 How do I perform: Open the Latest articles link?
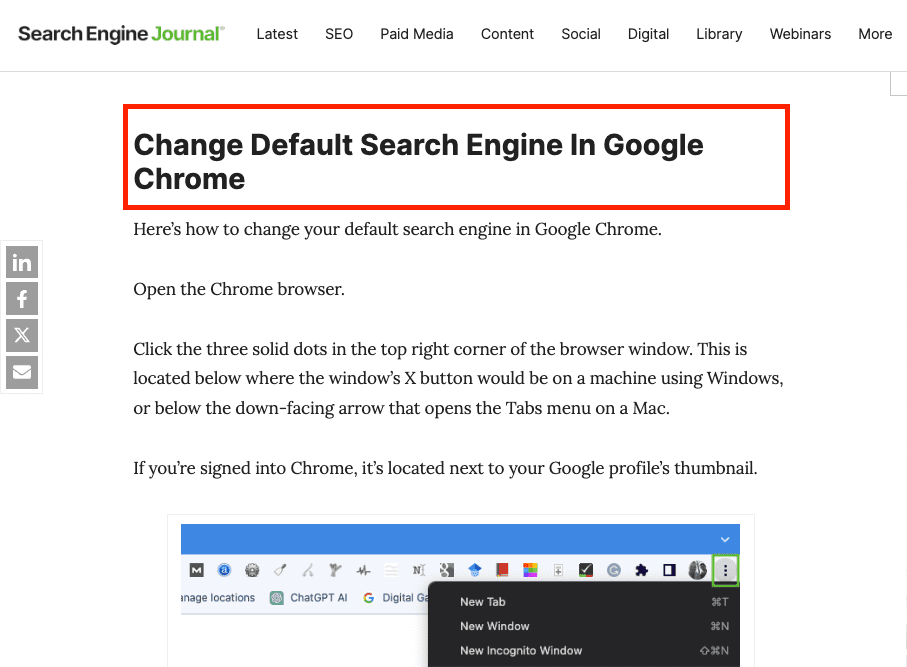click(x=277, y=34)
